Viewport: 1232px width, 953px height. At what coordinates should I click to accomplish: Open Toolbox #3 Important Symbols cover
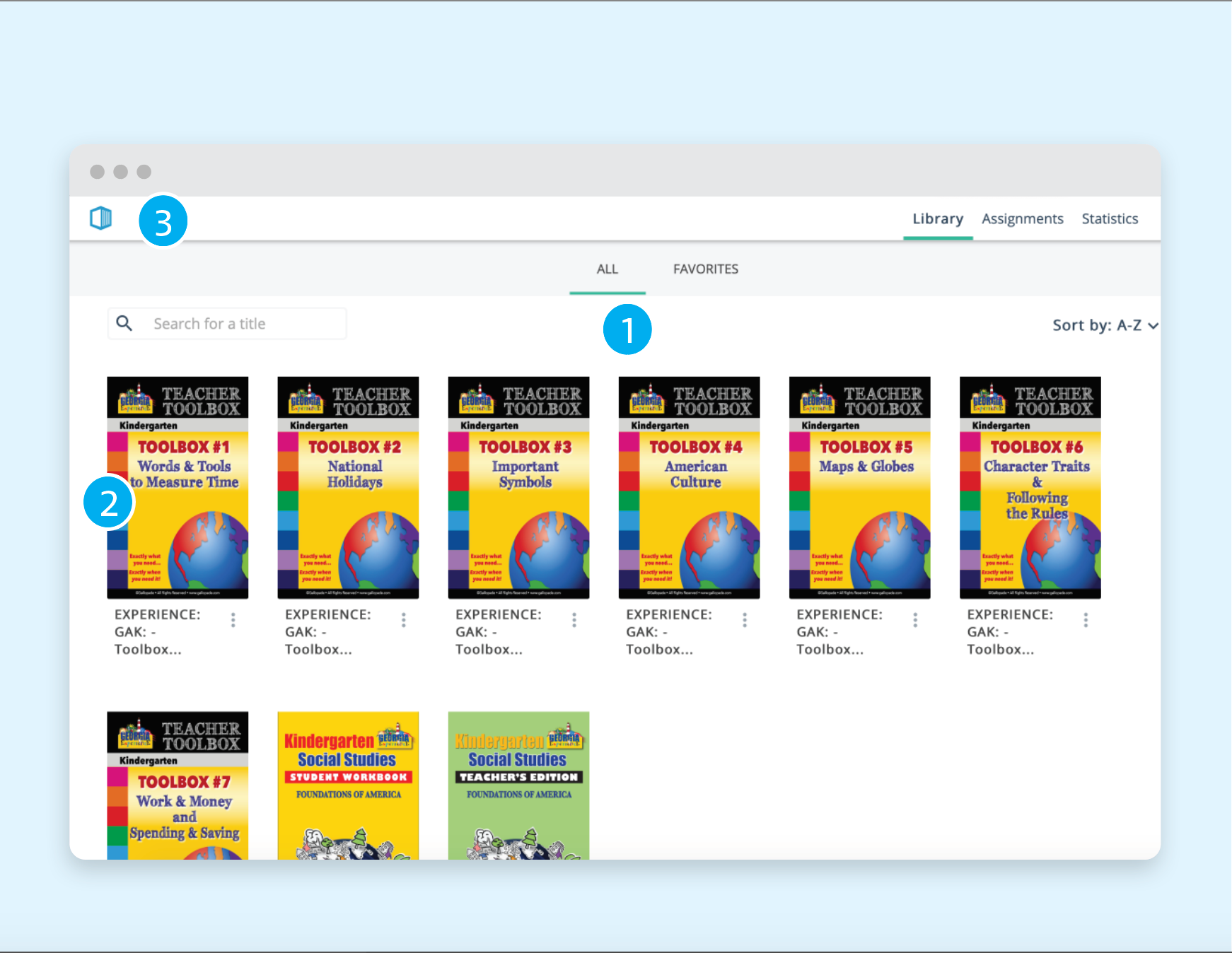[x=518, y=488]
